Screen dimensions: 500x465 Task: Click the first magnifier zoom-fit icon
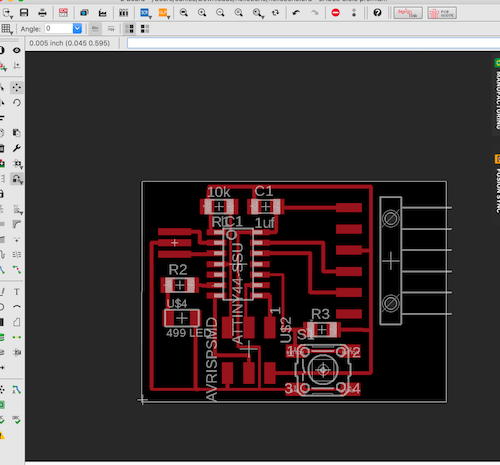(x=183, y=13)
